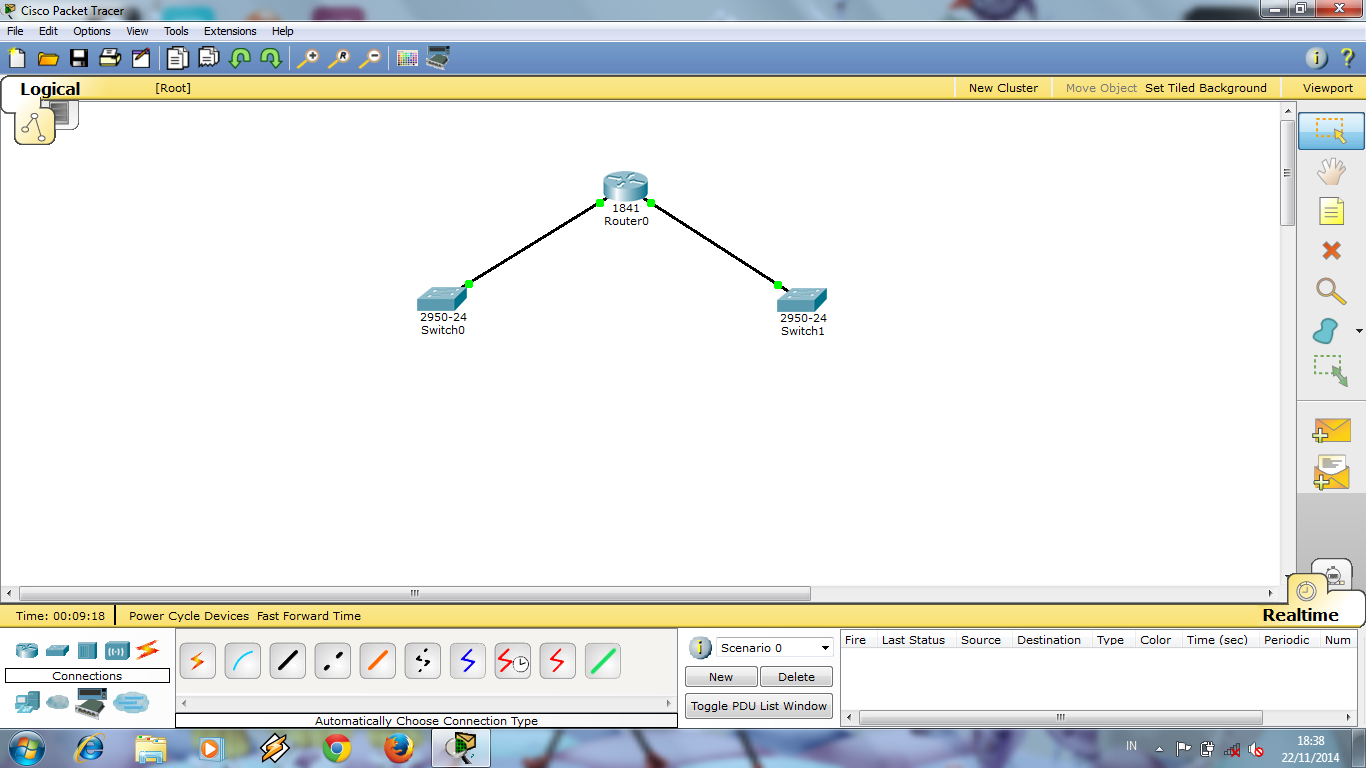Screen dimensions: 1366x768
Task: Select the End Devices category
Action: point(27,703)
